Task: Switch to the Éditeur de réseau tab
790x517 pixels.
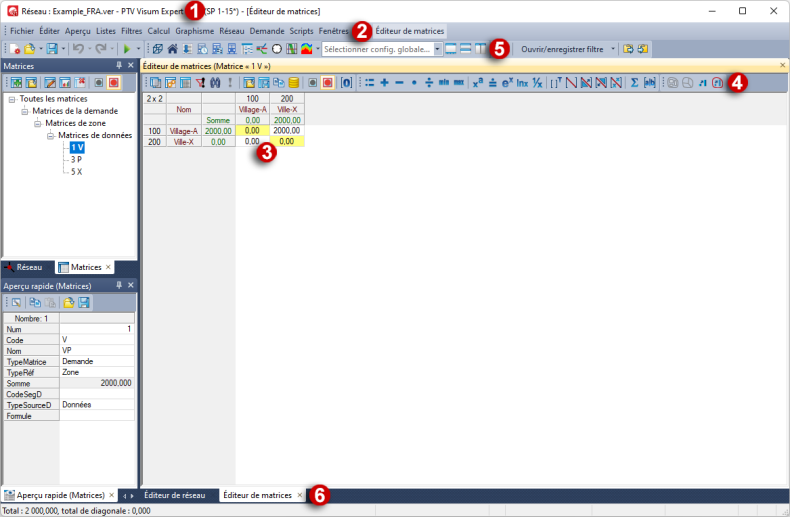Action: pyautogui.click(x=174, y=495)
